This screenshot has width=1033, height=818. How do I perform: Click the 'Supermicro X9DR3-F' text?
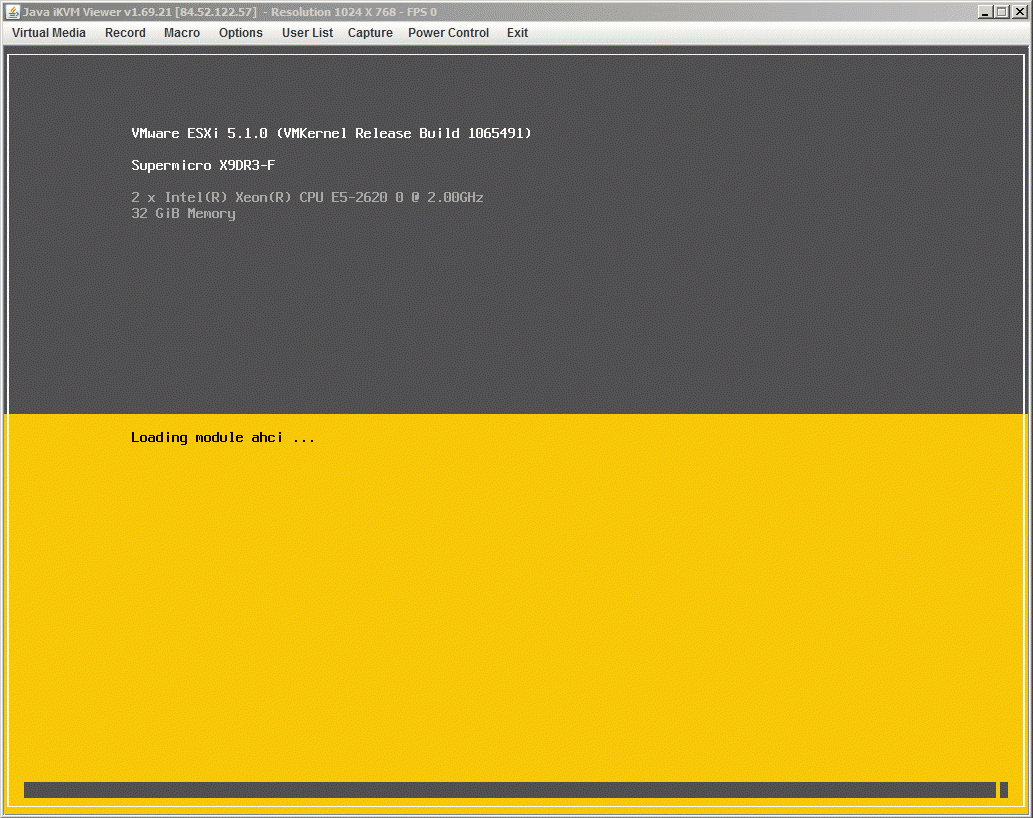pos(203,165)
